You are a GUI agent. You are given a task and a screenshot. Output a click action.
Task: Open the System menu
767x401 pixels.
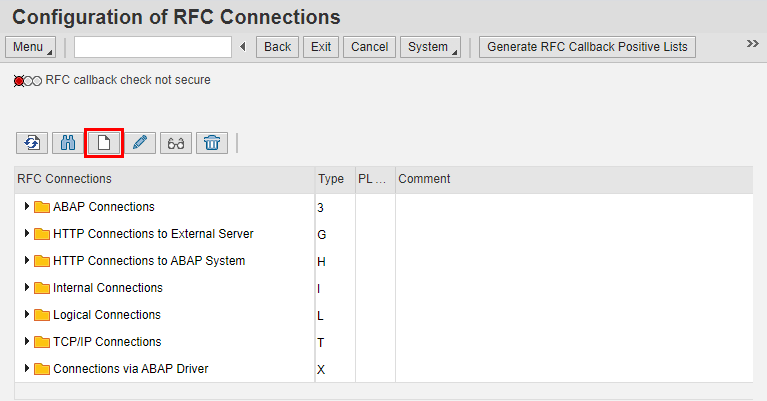pos(432,47)
